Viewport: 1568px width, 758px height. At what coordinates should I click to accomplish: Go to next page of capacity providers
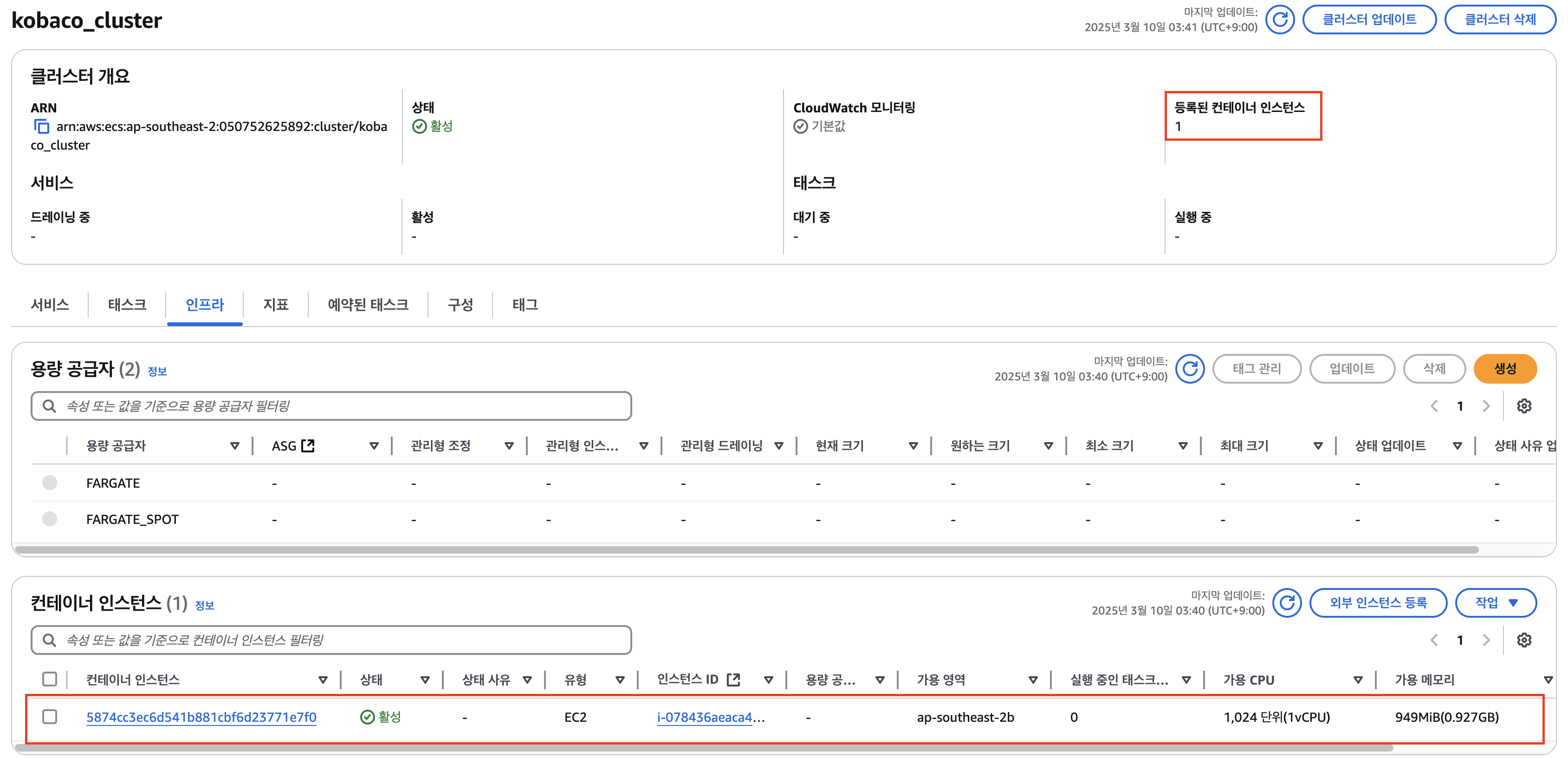coord(1486,406)
